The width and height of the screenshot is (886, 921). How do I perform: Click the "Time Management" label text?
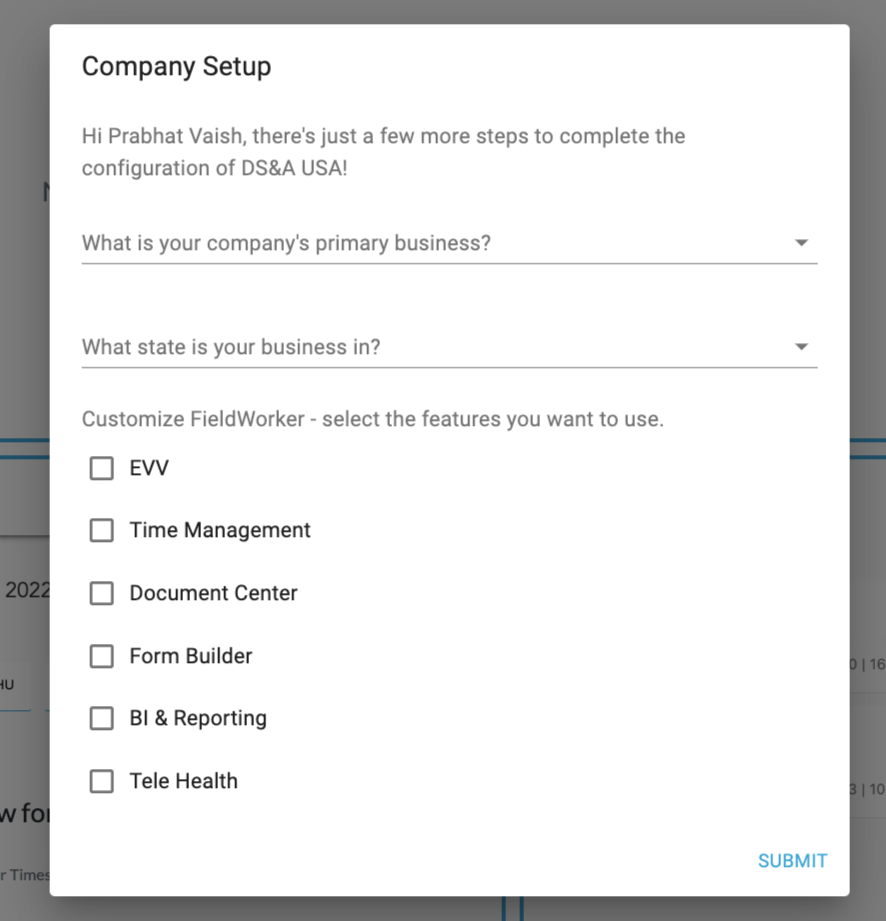[220, 531]
